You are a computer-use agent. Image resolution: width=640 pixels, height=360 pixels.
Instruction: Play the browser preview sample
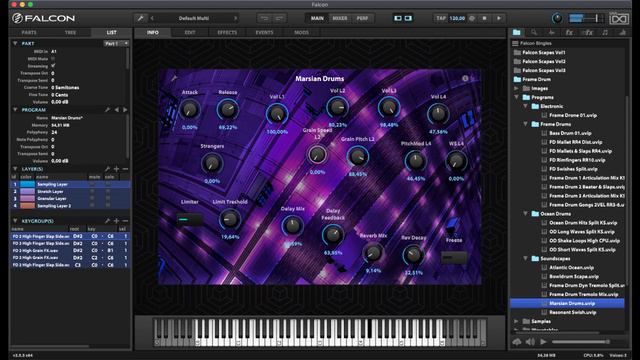point(543,342)
